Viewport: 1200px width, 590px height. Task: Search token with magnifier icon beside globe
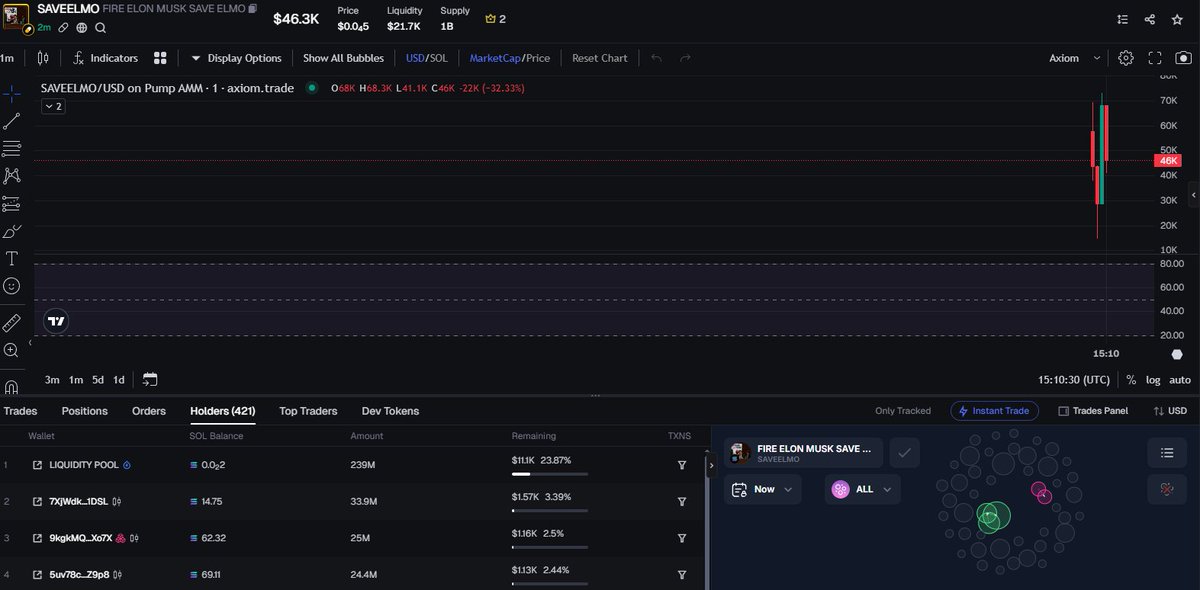click(x=101, y=28)
